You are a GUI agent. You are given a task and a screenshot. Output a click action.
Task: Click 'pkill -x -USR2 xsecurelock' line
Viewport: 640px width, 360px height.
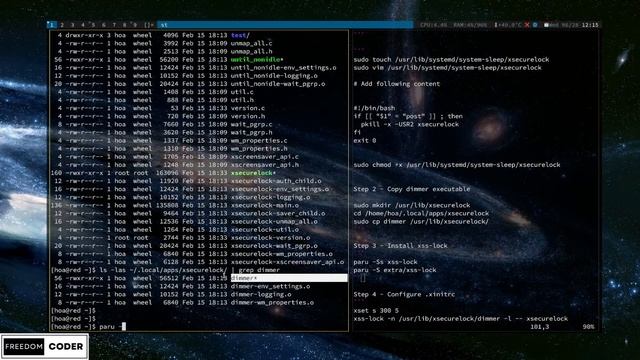tap(410, 124)
